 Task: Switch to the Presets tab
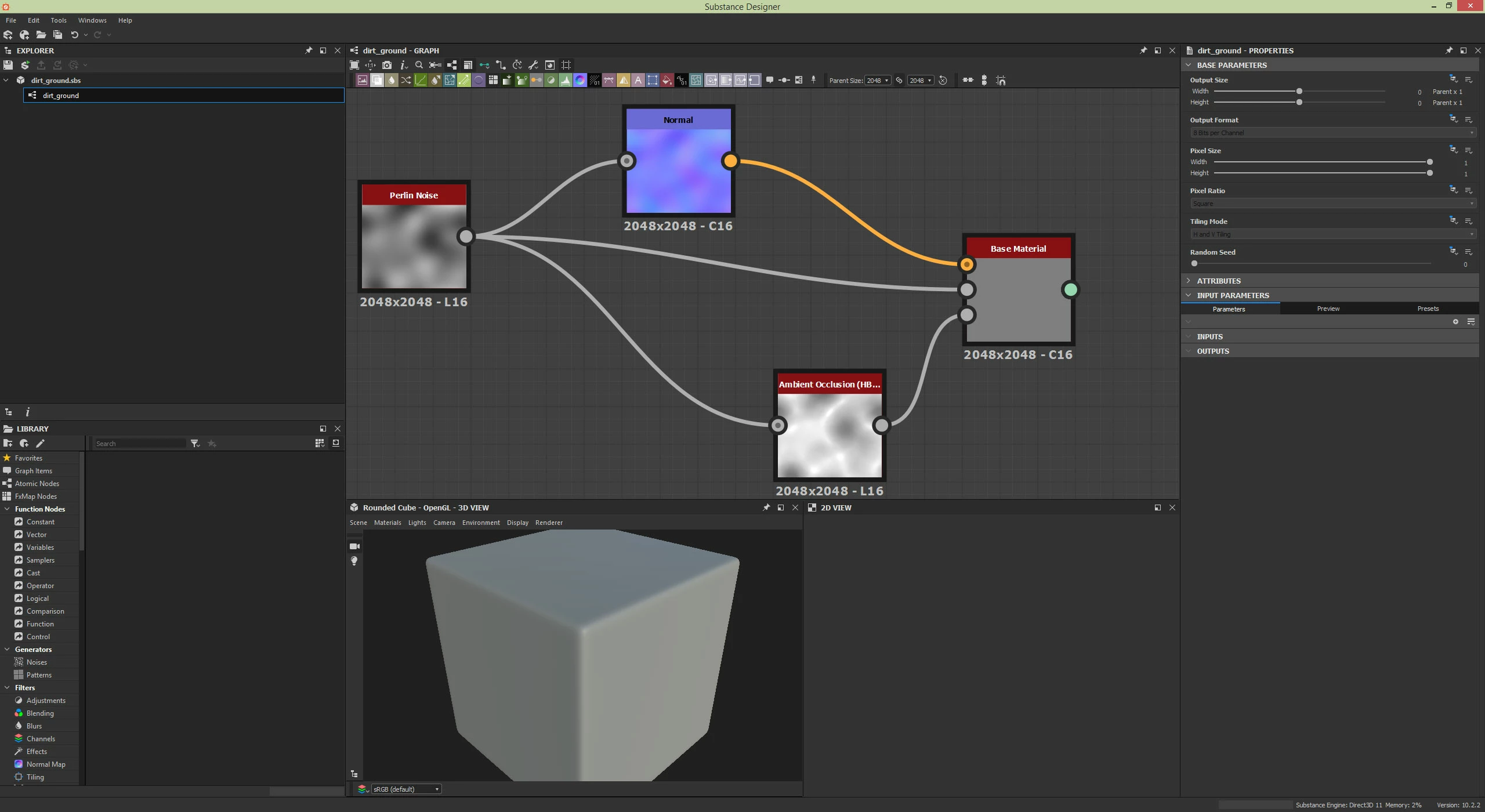click(x=1428, y=309)
